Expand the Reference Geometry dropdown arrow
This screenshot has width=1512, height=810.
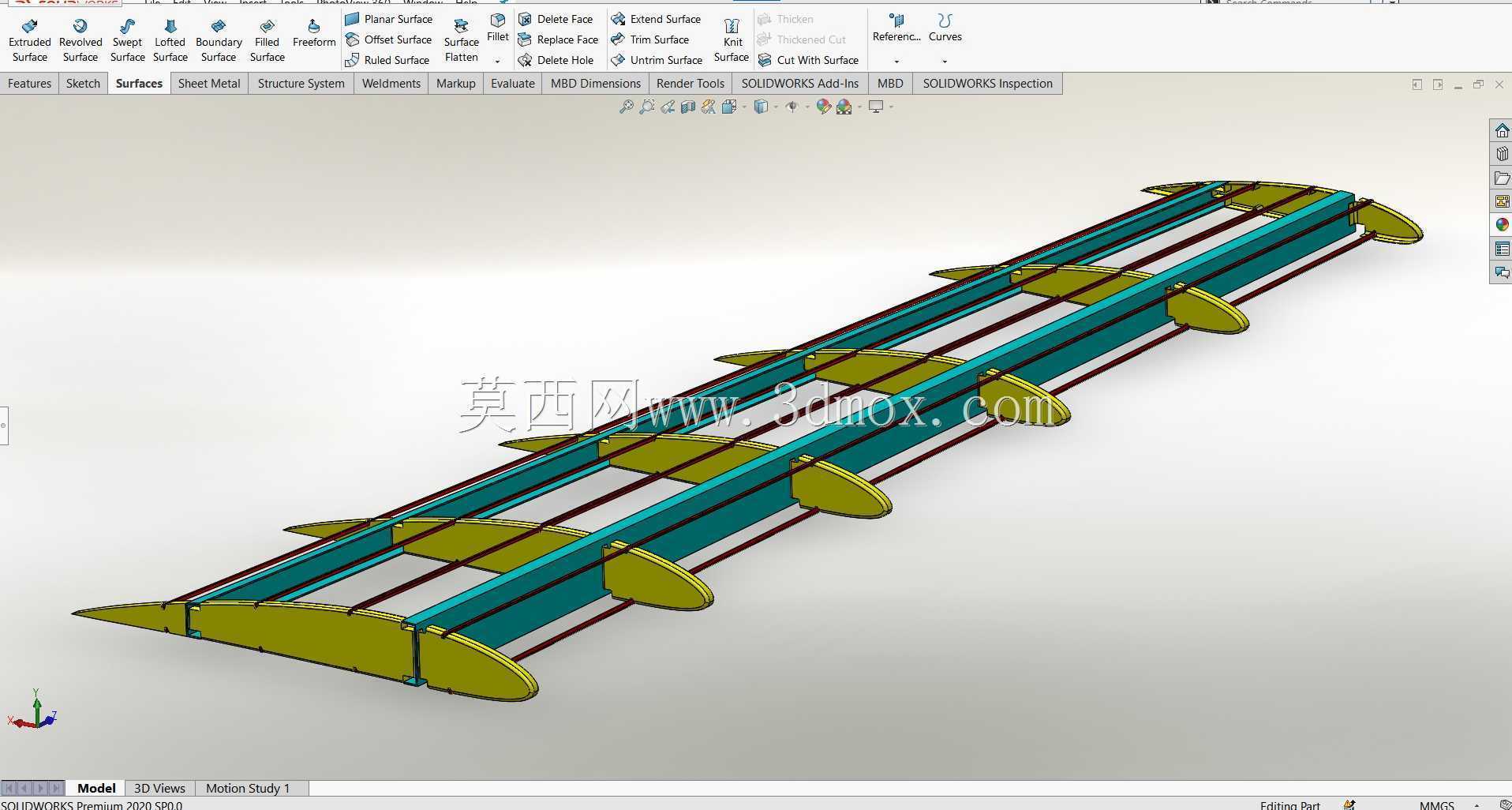point(896,61)
